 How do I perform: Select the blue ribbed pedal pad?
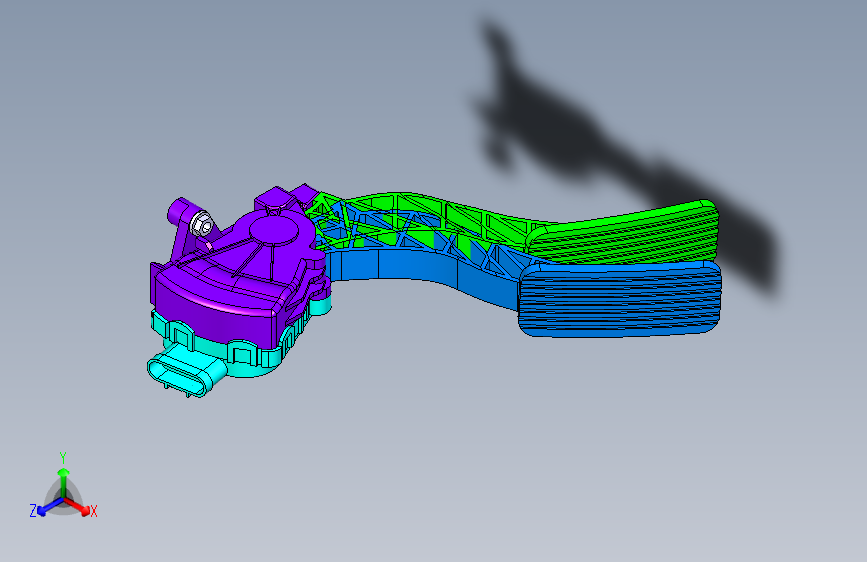(620, 299)
